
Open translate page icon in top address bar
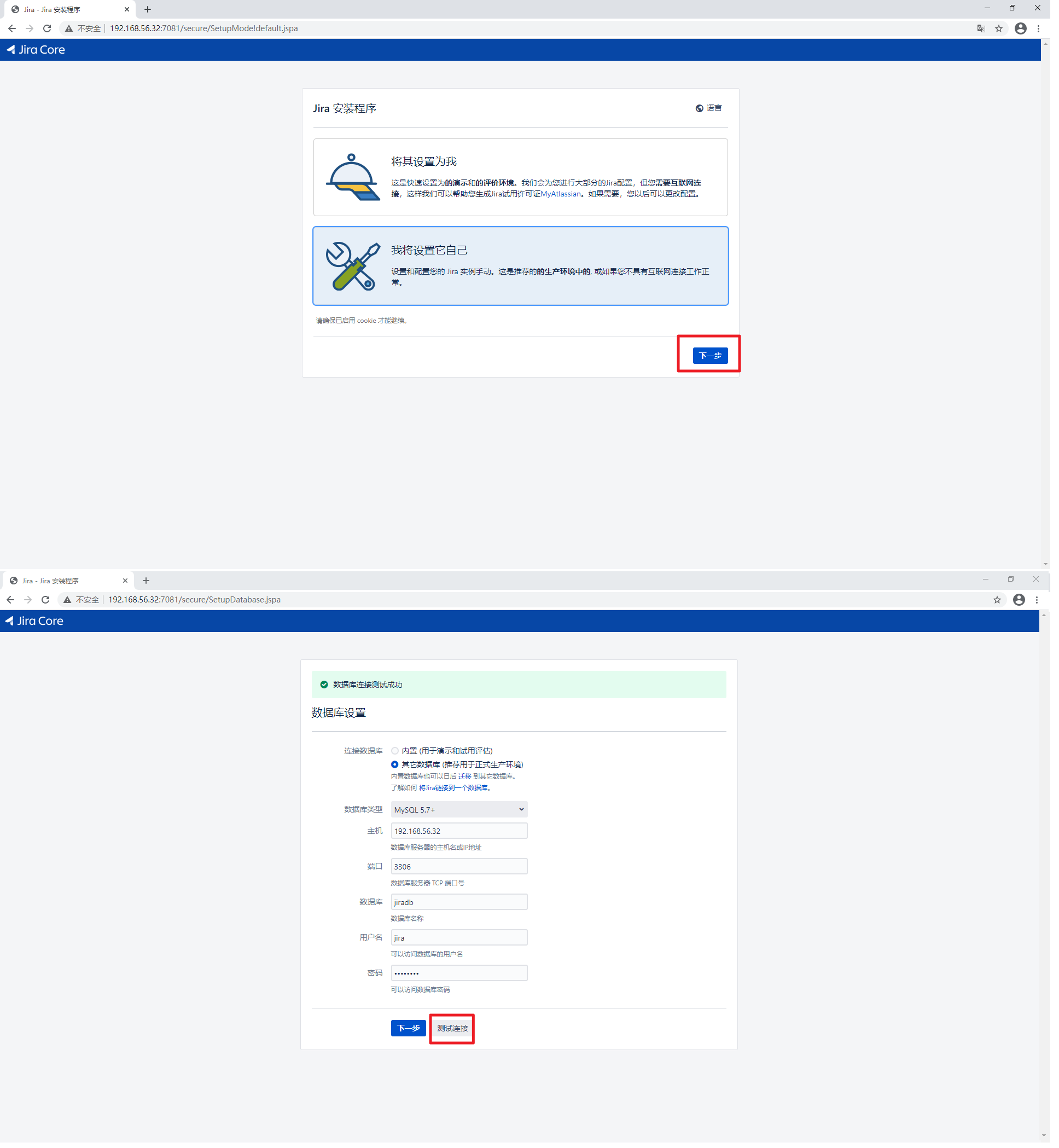click(988, 28)
